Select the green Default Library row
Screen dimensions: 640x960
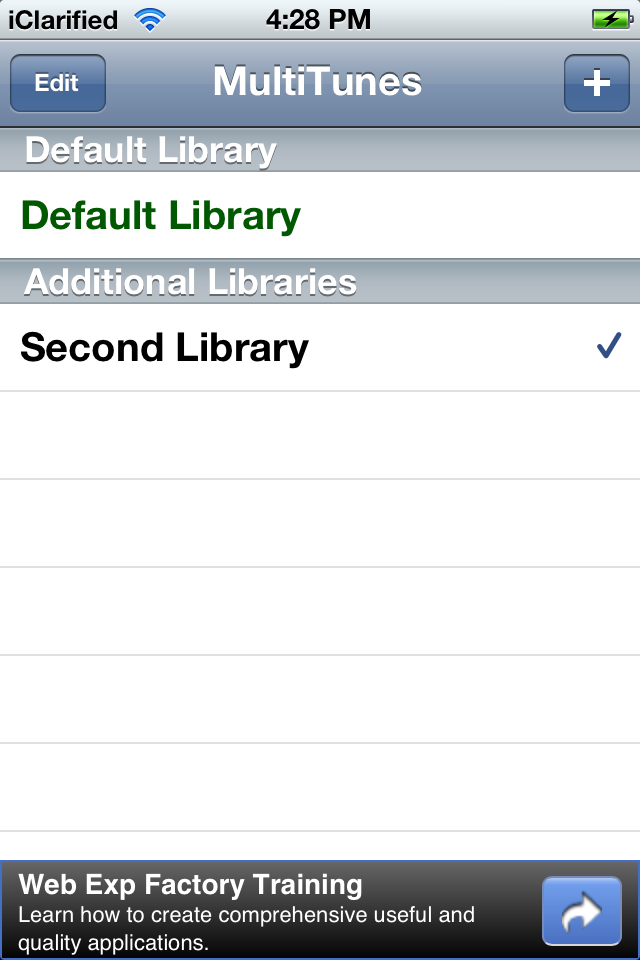160,216
